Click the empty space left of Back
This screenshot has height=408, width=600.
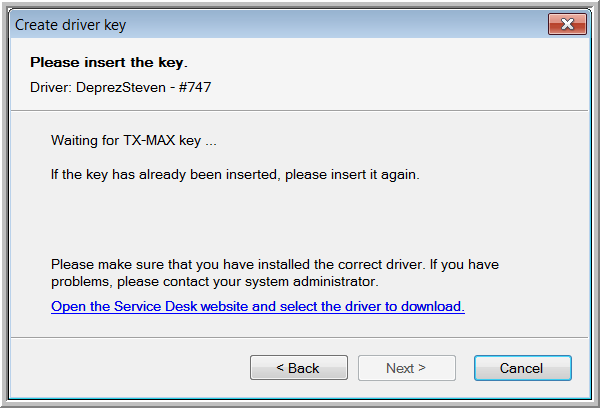(130, 368)
